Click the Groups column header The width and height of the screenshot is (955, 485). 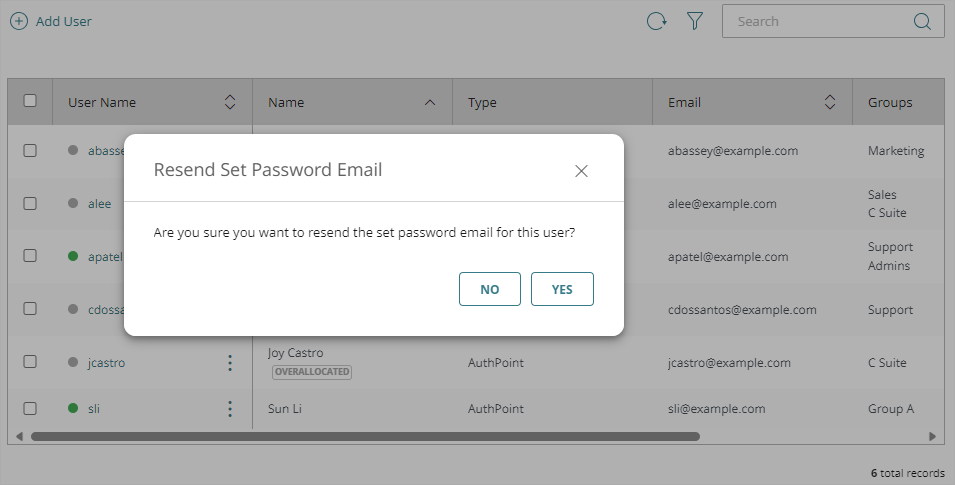point(890,102)
